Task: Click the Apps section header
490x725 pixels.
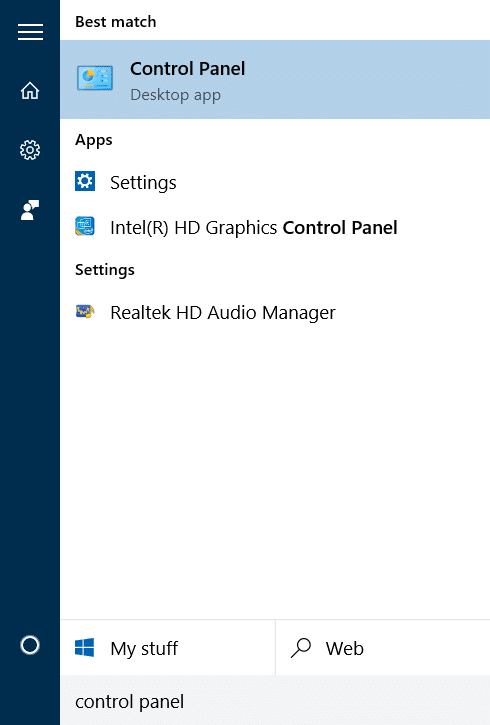Action: click(94, 140)
